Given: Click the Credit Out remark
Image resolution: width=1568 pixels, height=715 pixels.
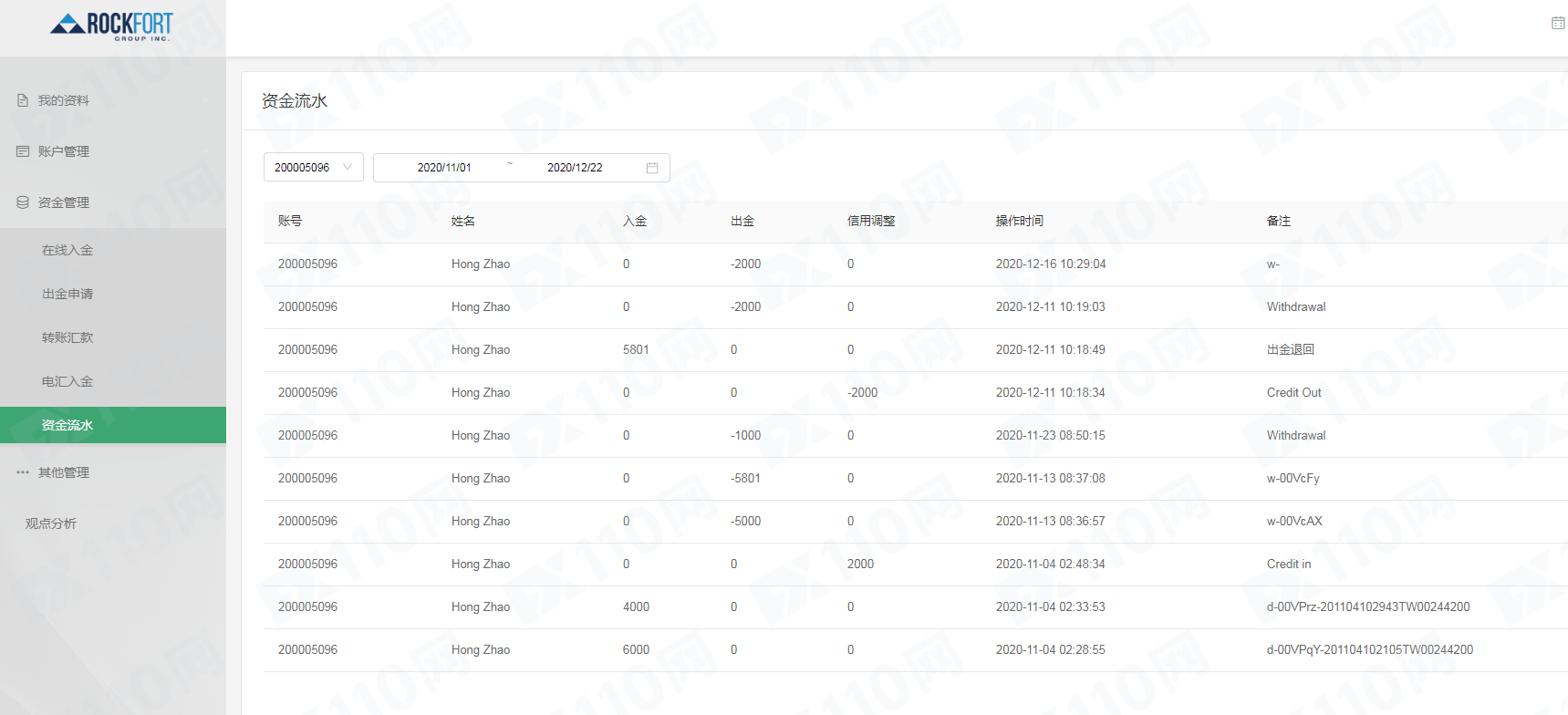Looking at the screenshot, I should pyautogui.click(x=1294, y=393).
